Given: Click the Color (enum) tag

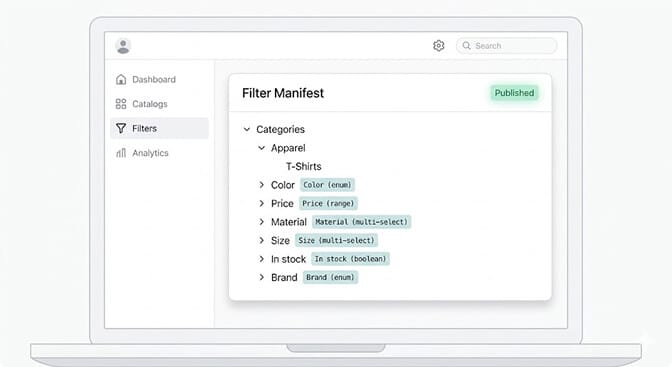Looking at the screenshot, I should pos(327,185).
